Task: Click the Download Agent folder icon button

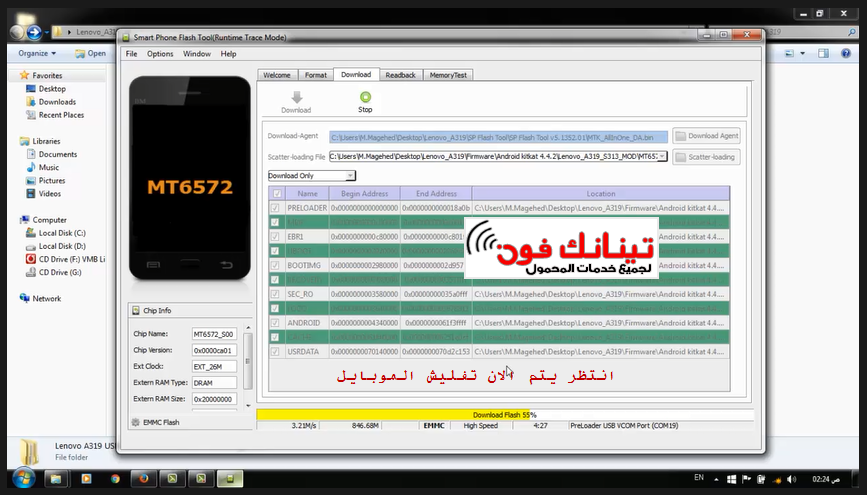Action: tap(706, 136)
